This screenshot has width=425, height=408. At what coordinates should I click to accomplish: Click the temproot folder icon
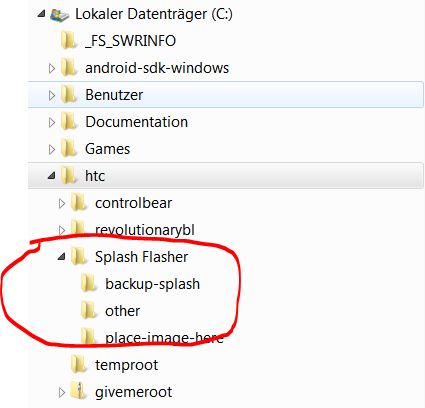pos(79,365)
